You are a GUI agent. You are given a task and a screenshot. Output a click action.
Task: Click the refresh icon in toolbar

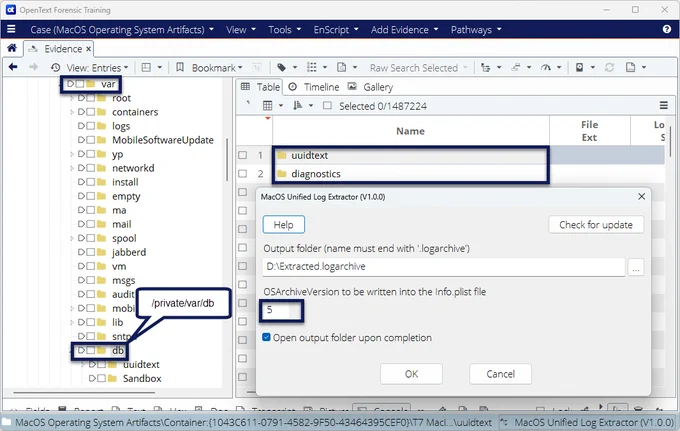[609, 67]
